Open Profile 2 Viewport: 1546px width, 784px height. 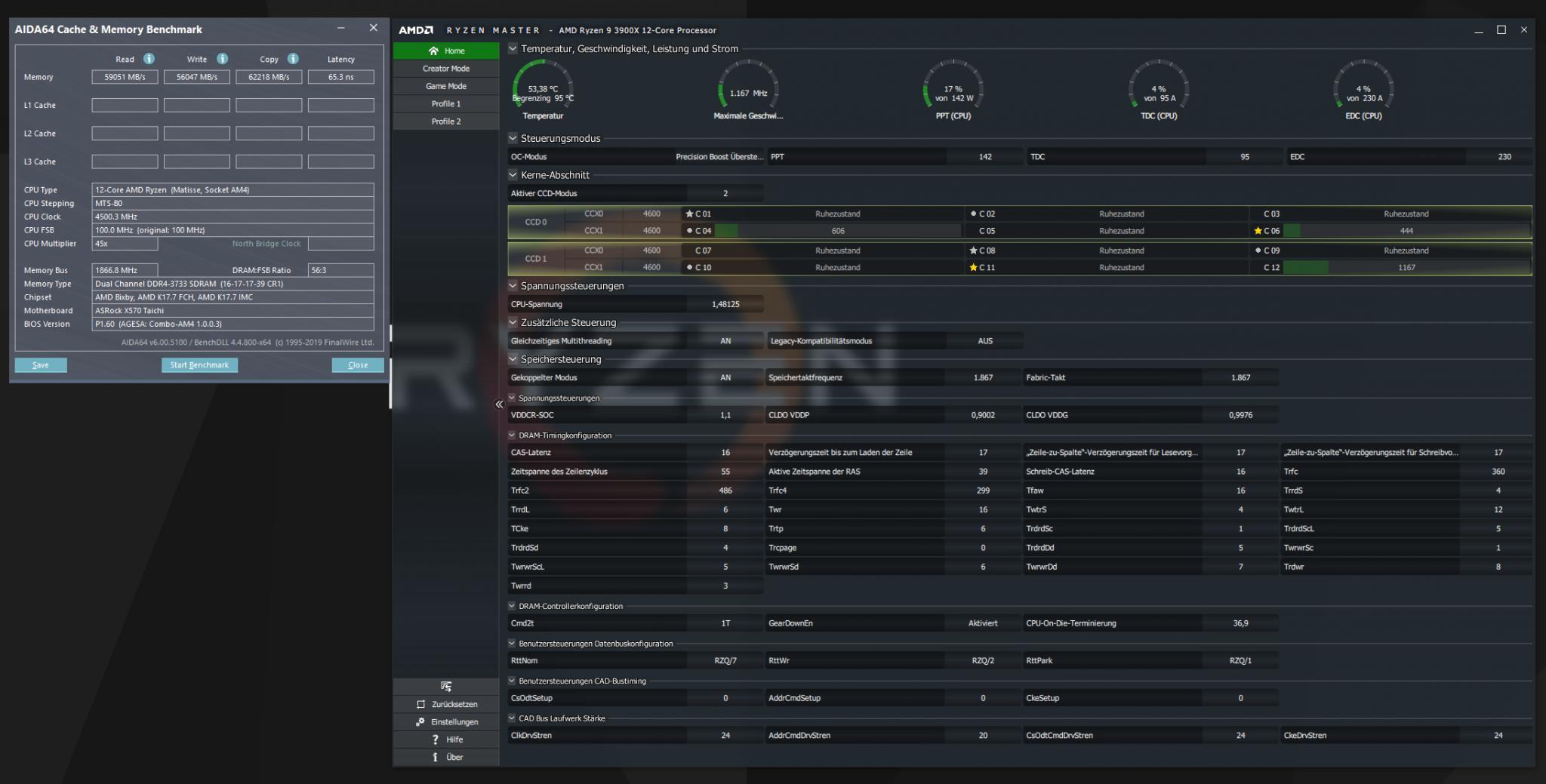point(446,121)
